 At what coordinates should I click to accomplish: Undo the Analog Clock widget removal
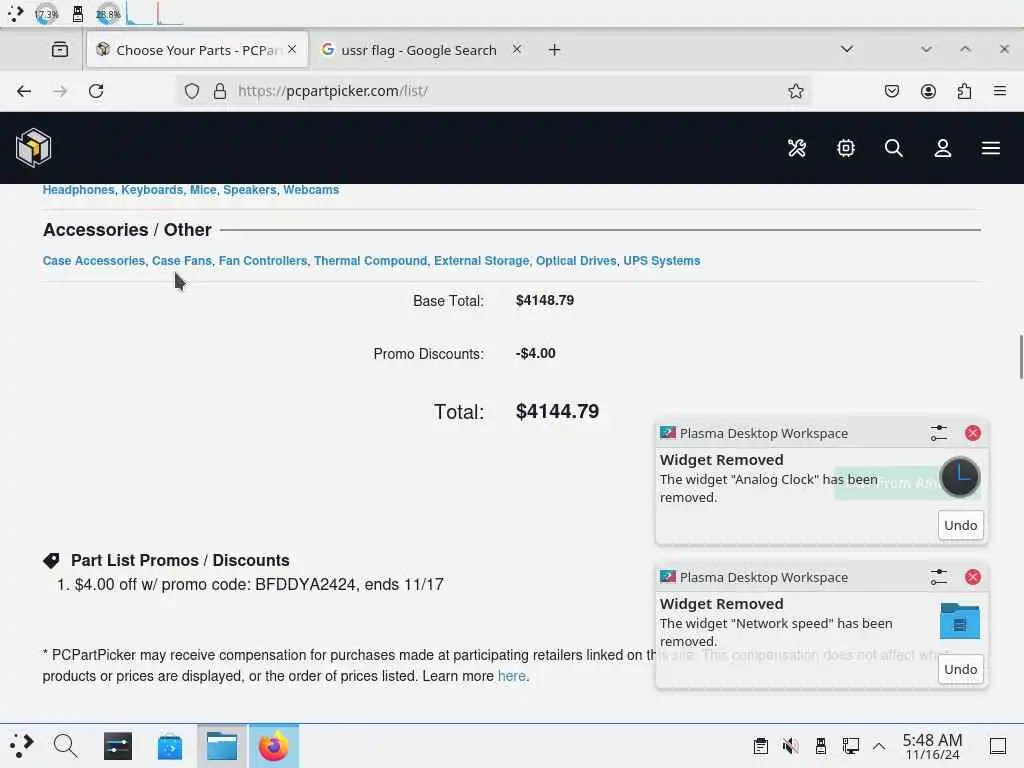960,525
